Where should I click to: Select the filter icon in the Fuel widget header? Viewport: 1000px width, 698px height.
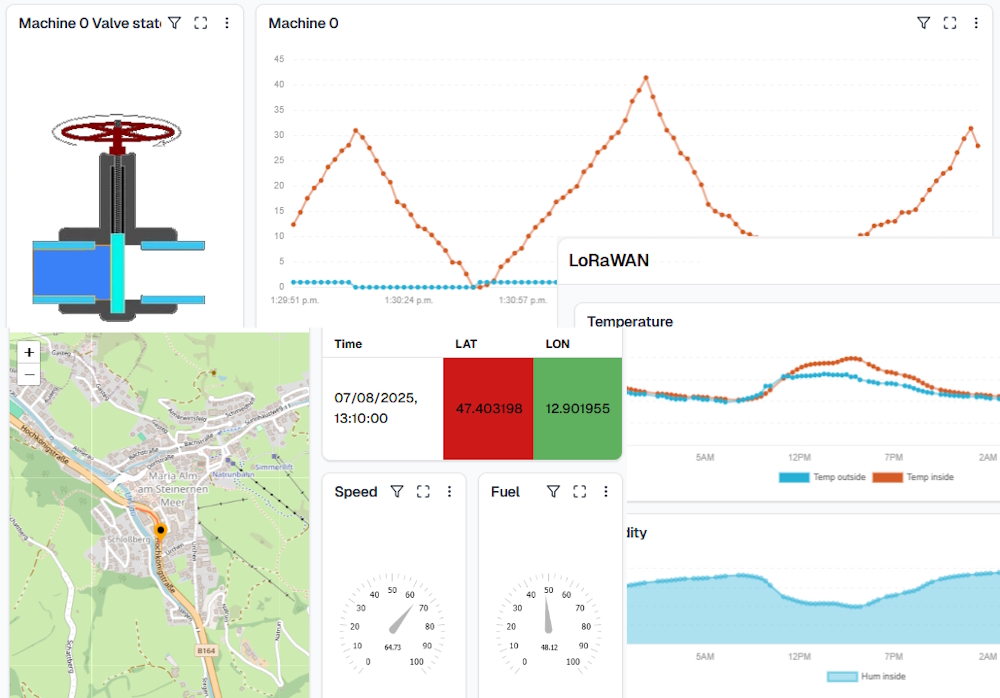(x=552, y=491)
